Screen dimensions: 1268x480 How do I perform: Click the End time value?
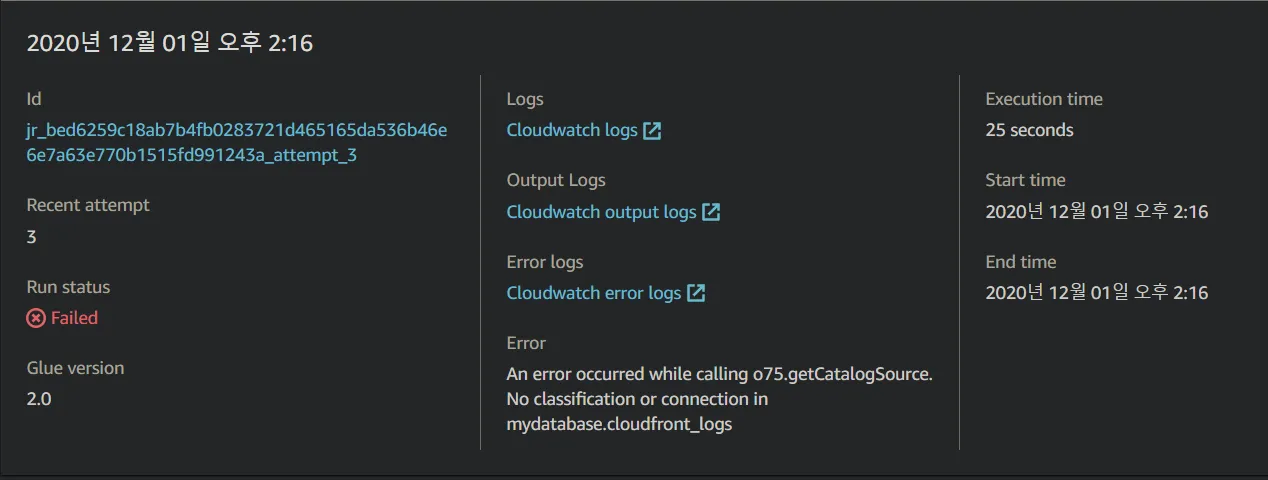1096,293
